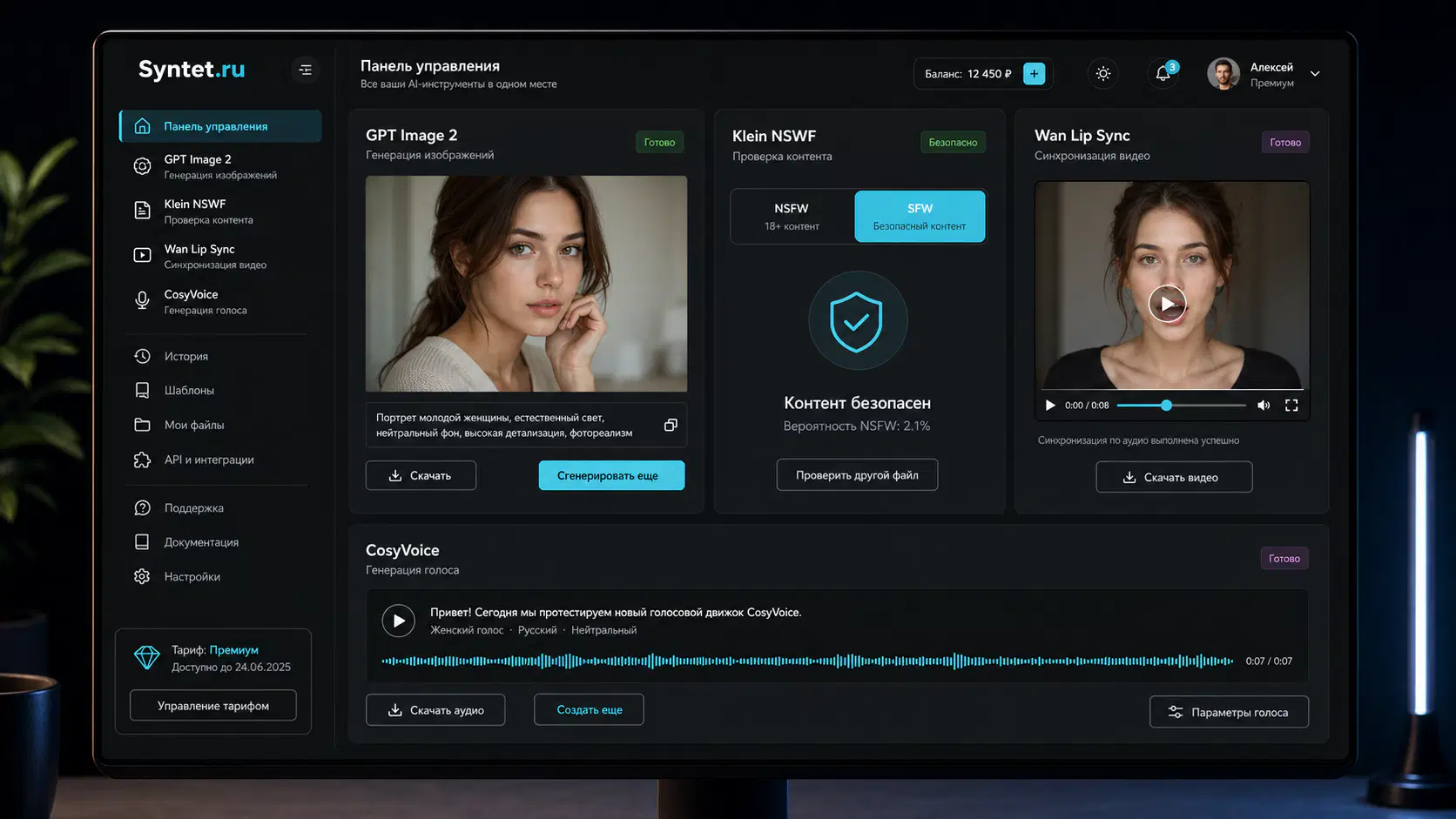Select SFW Безопасный контент option
The image size is (1456, 819).
coord(920,217)
